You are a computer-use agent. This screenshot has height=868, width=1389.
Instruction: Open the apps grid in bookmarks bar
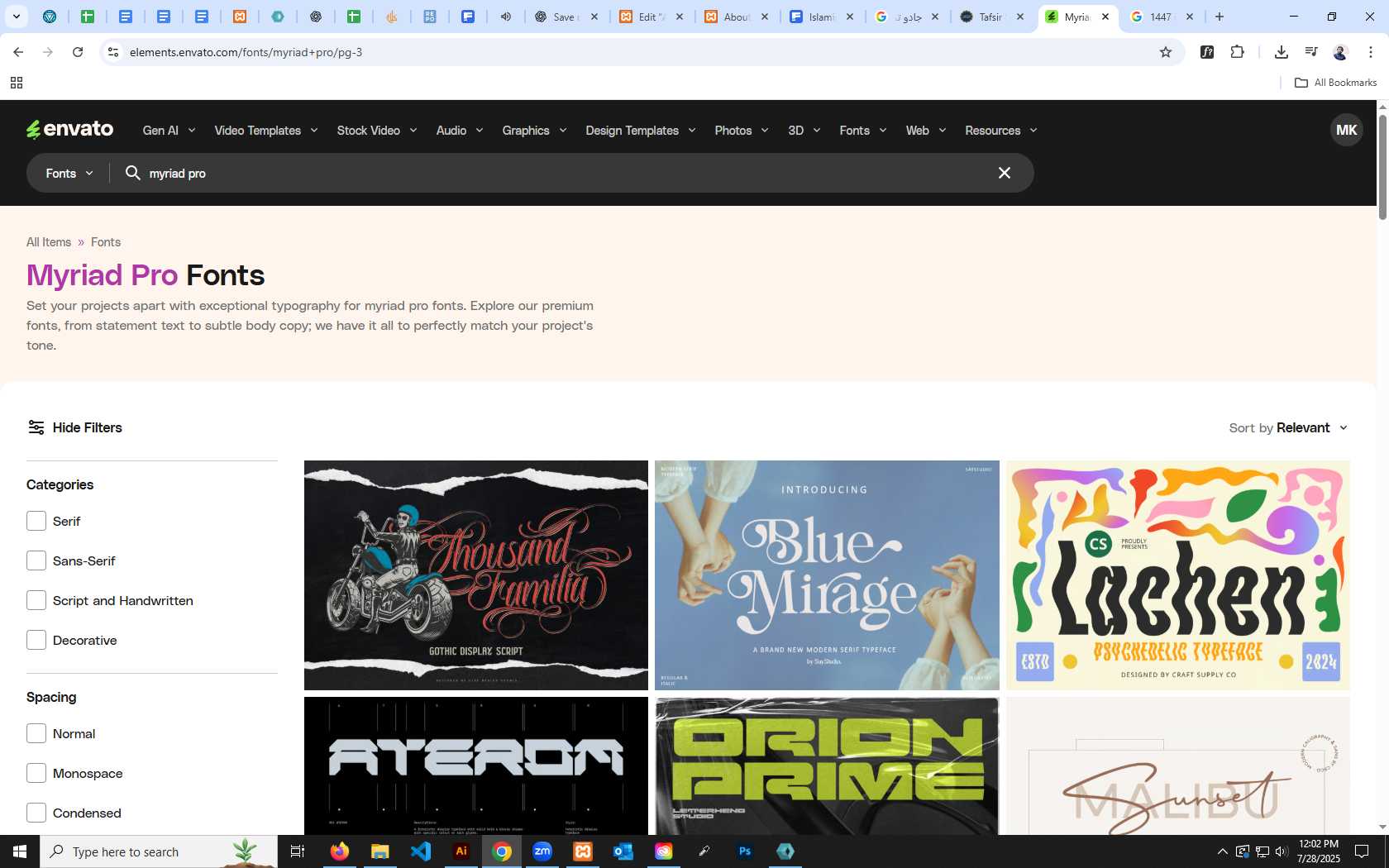coord(16,83)
